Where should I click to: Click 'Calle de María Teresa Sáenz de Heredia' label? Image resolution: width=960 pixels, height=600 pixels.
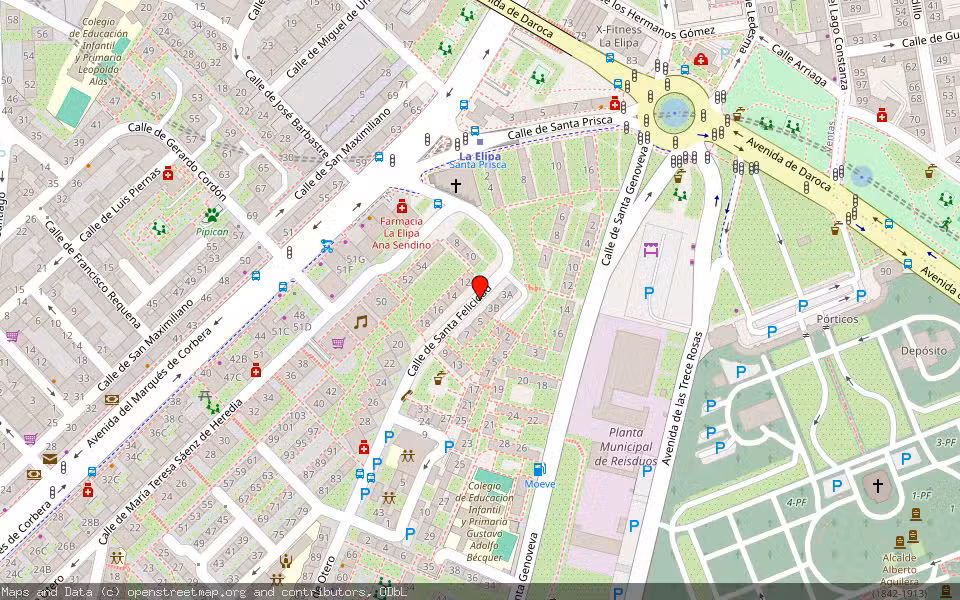[x=170, y=471]
